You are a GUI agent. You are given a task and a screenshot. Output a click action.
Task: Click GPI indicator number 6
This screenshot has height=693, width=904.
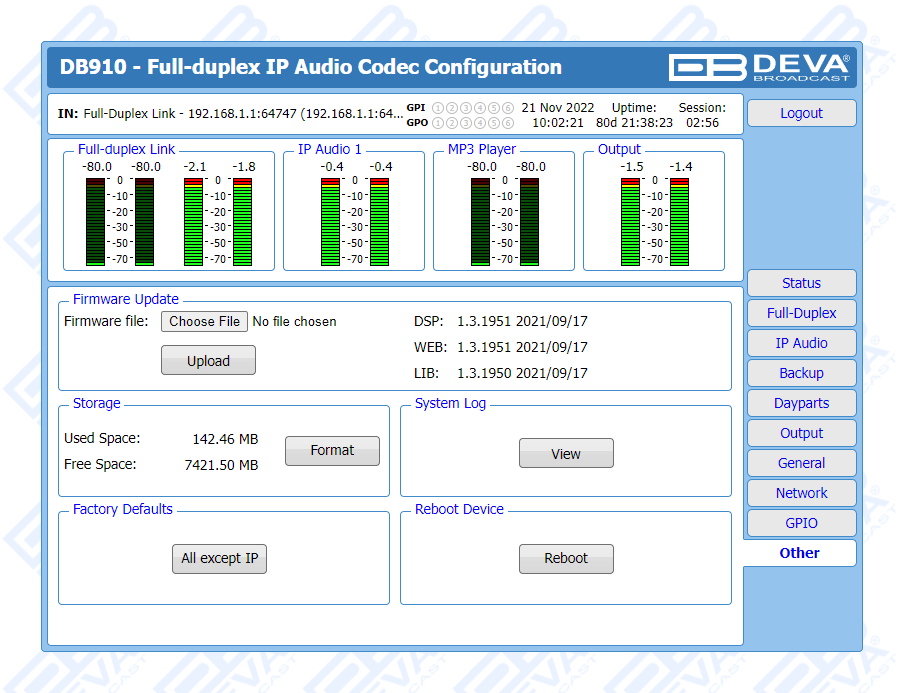tap(508, 108)
